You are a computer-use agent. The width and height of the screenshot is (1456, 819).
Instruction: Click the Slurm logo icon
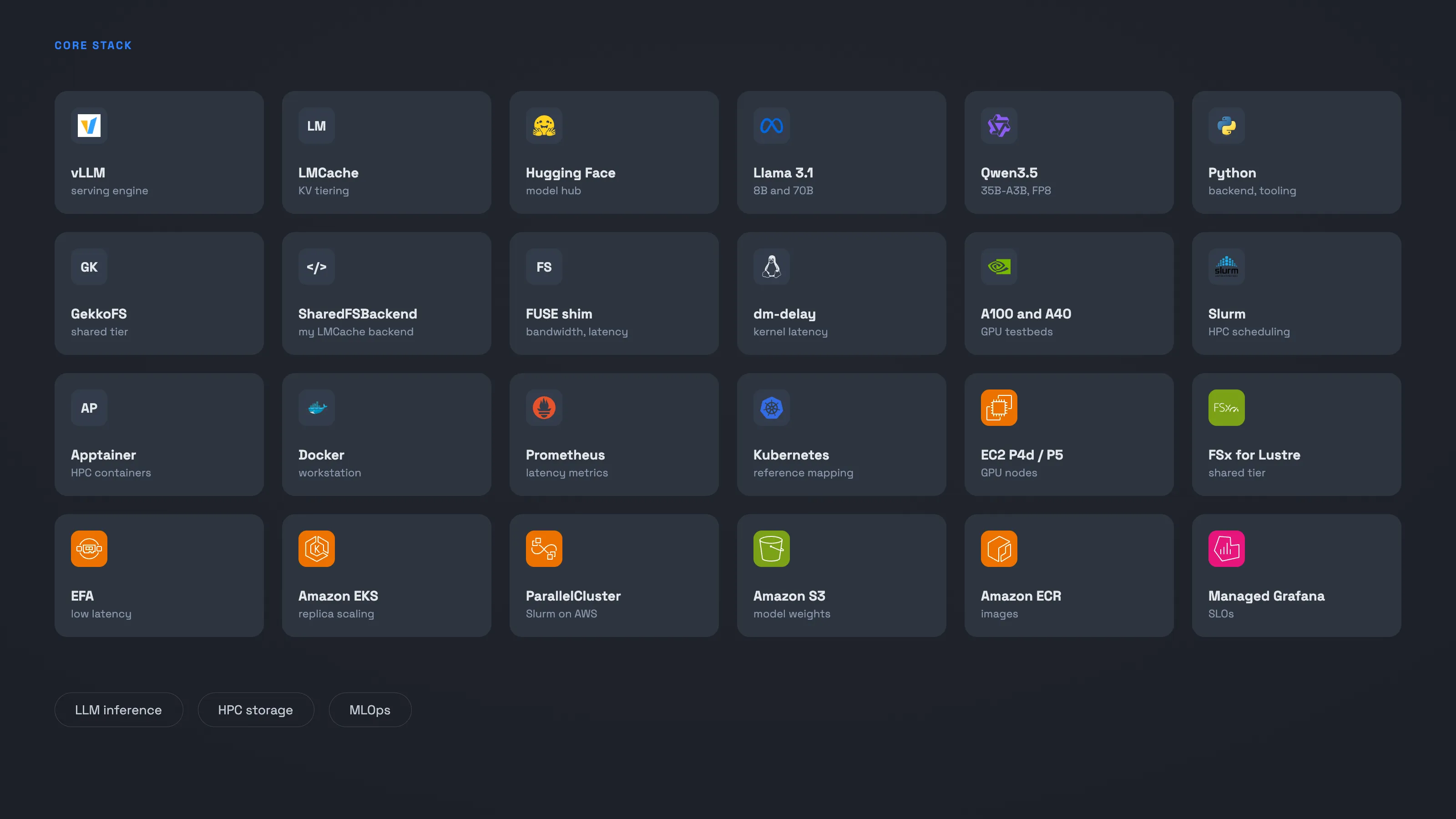[x=1227, y=267]
